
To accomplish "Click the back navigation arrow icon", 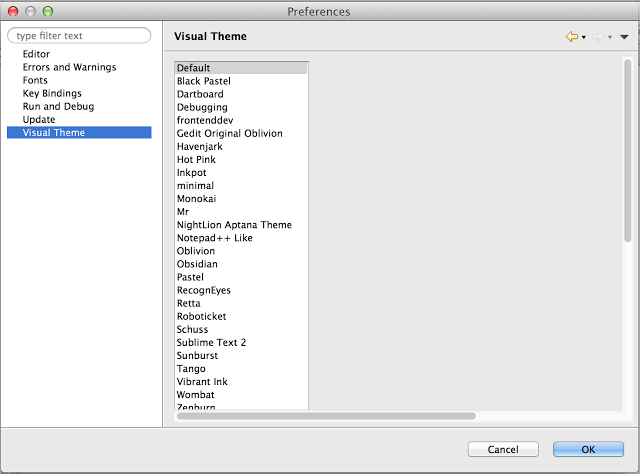I will pos(572,37).
